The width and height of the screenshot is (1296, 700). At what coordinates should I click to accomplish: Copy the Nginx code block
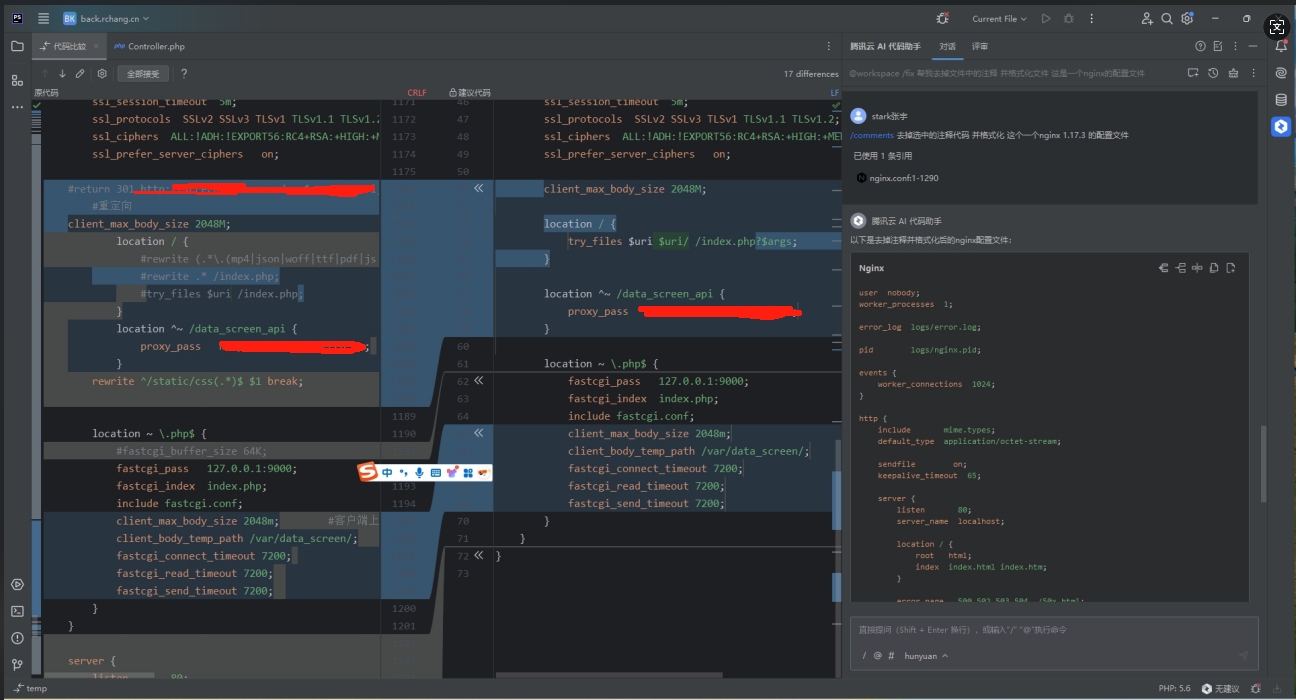pyautogui.click(x=1214, y=268)
